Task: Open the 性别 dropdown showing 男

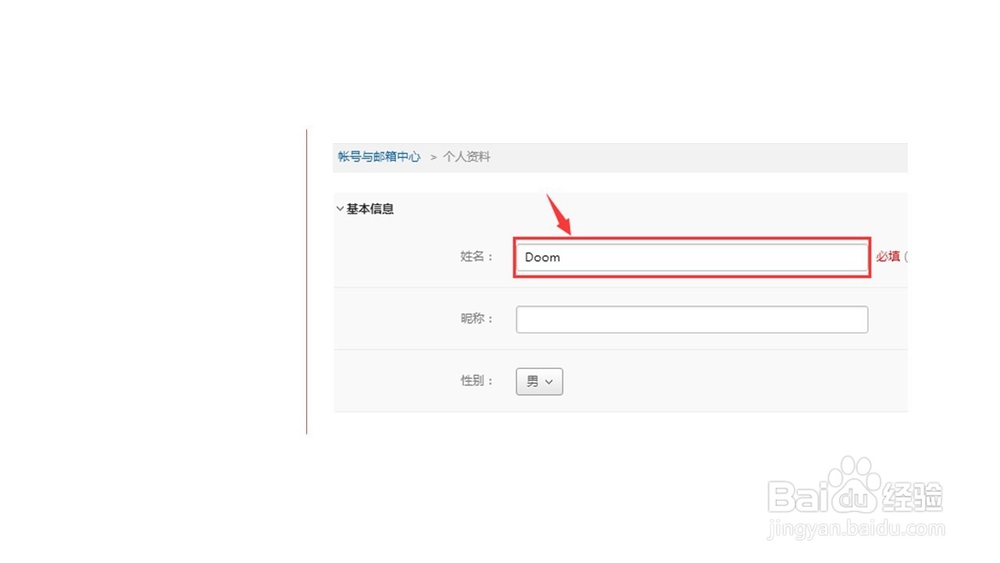Action: pos(540,381)
